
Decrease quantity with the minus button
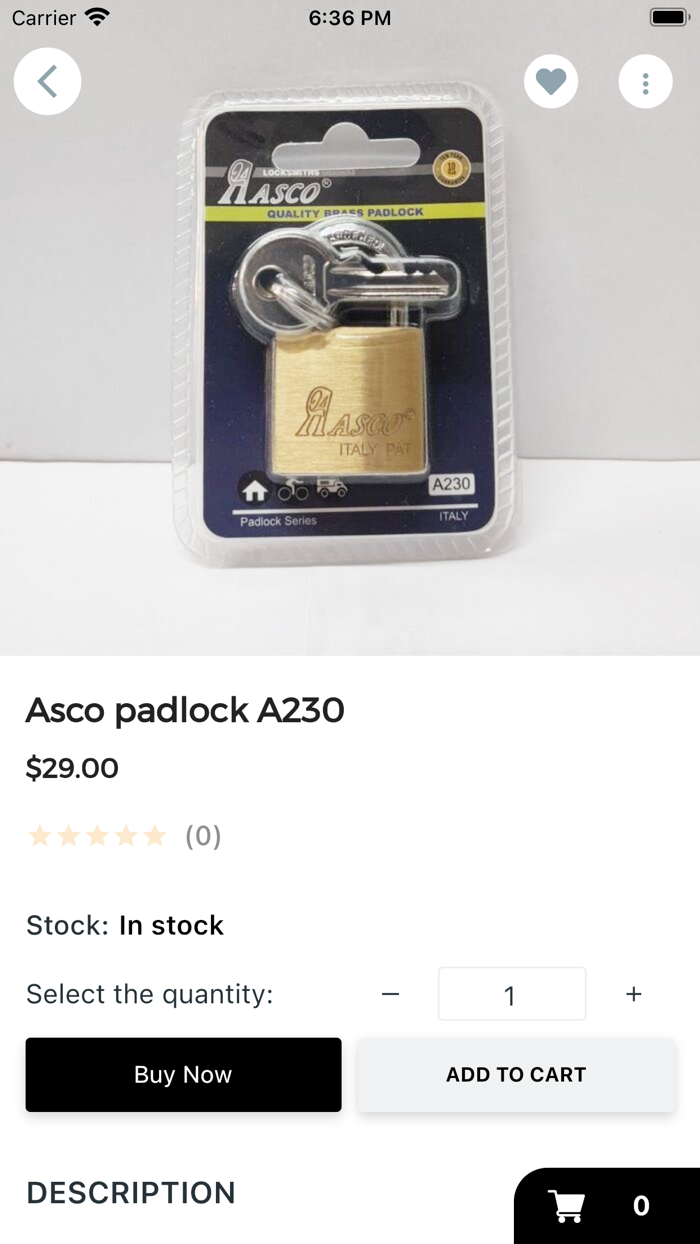(x=390, y=994)
